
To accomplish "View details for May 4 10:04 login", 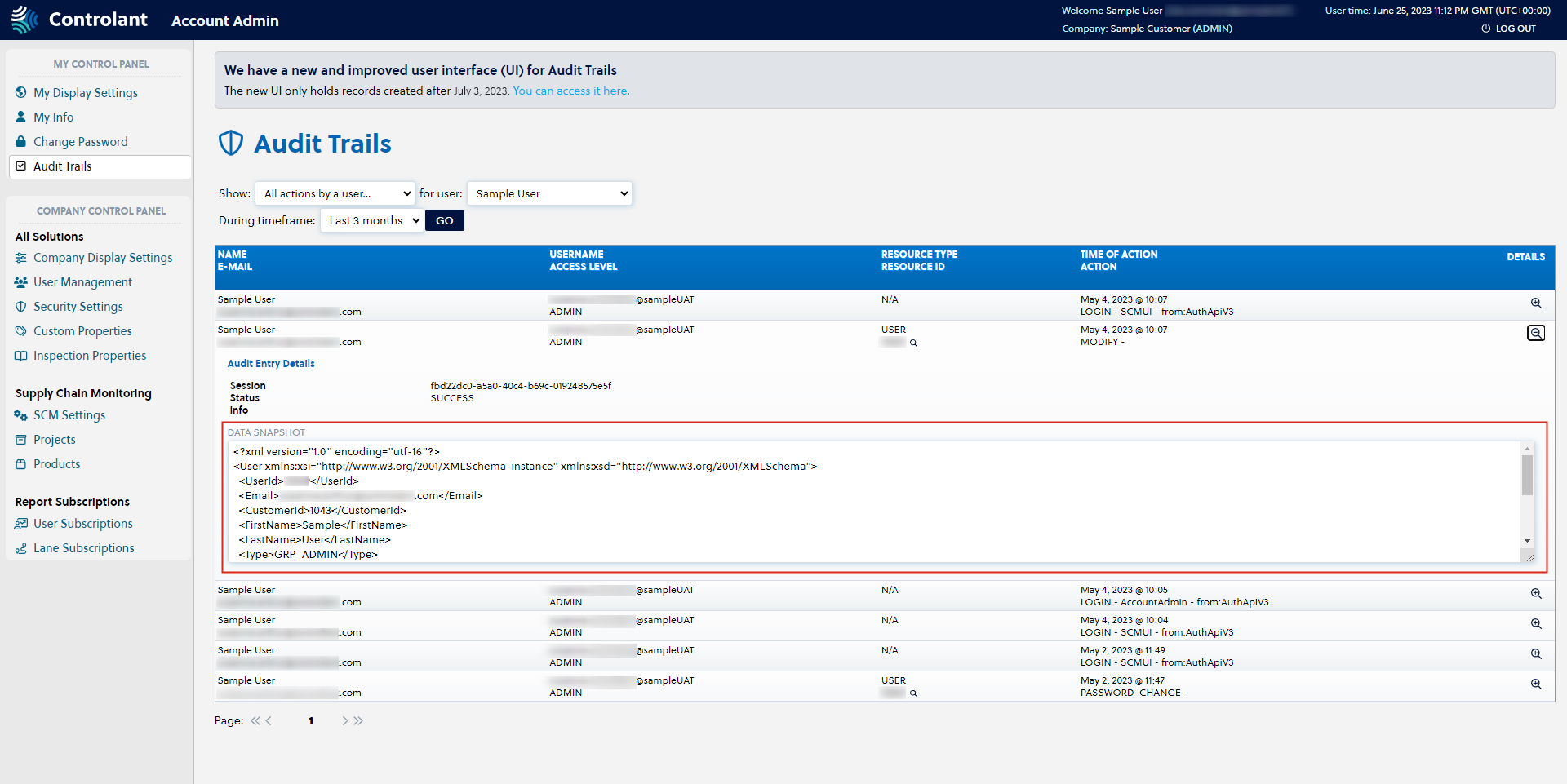I will [1536, 623].
